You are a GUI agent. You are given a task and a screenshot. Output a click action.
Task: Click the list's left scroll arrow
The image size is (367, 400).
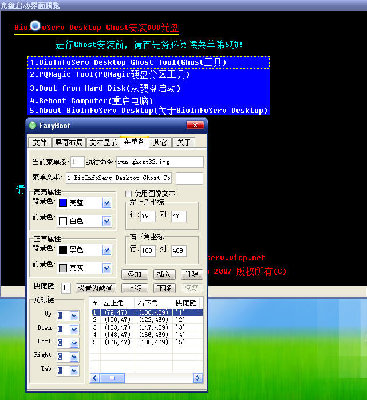pyautogui.click(x=95, y=378)
